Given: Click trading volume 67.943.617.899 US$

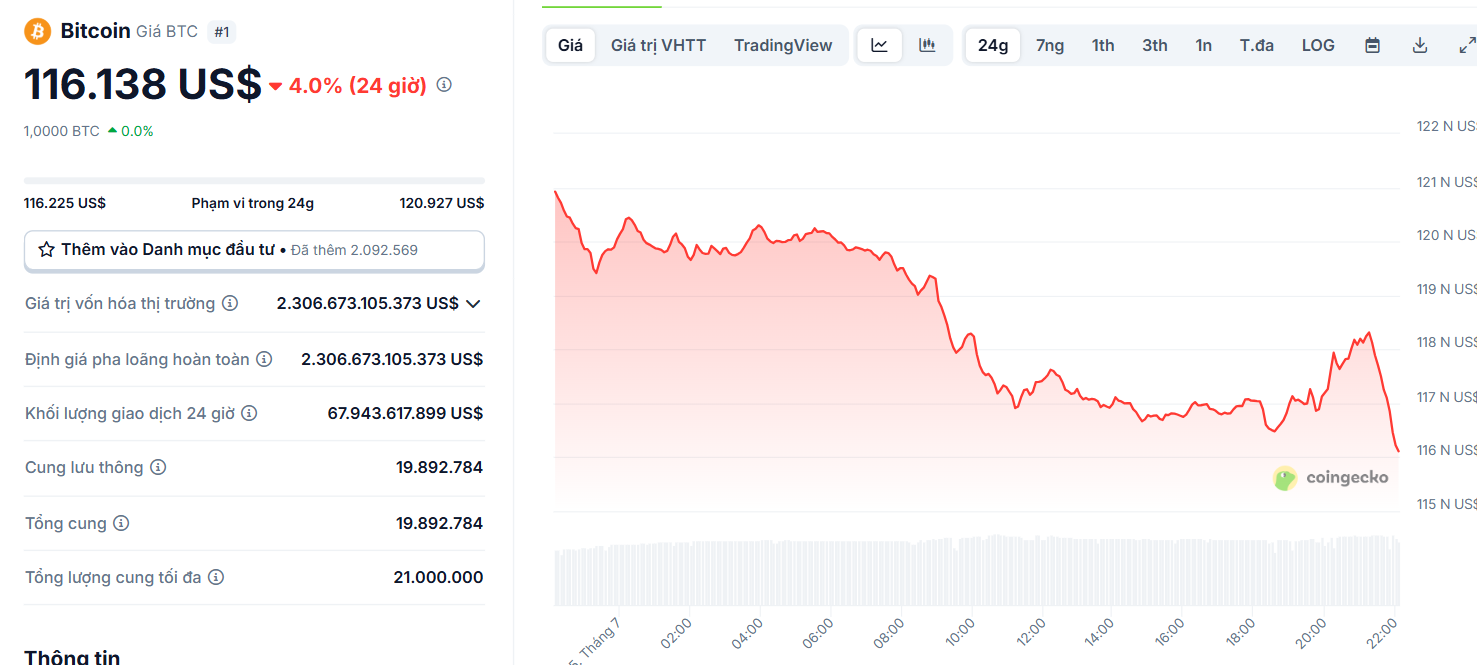Looking at the screenshot, I should 405,413.
